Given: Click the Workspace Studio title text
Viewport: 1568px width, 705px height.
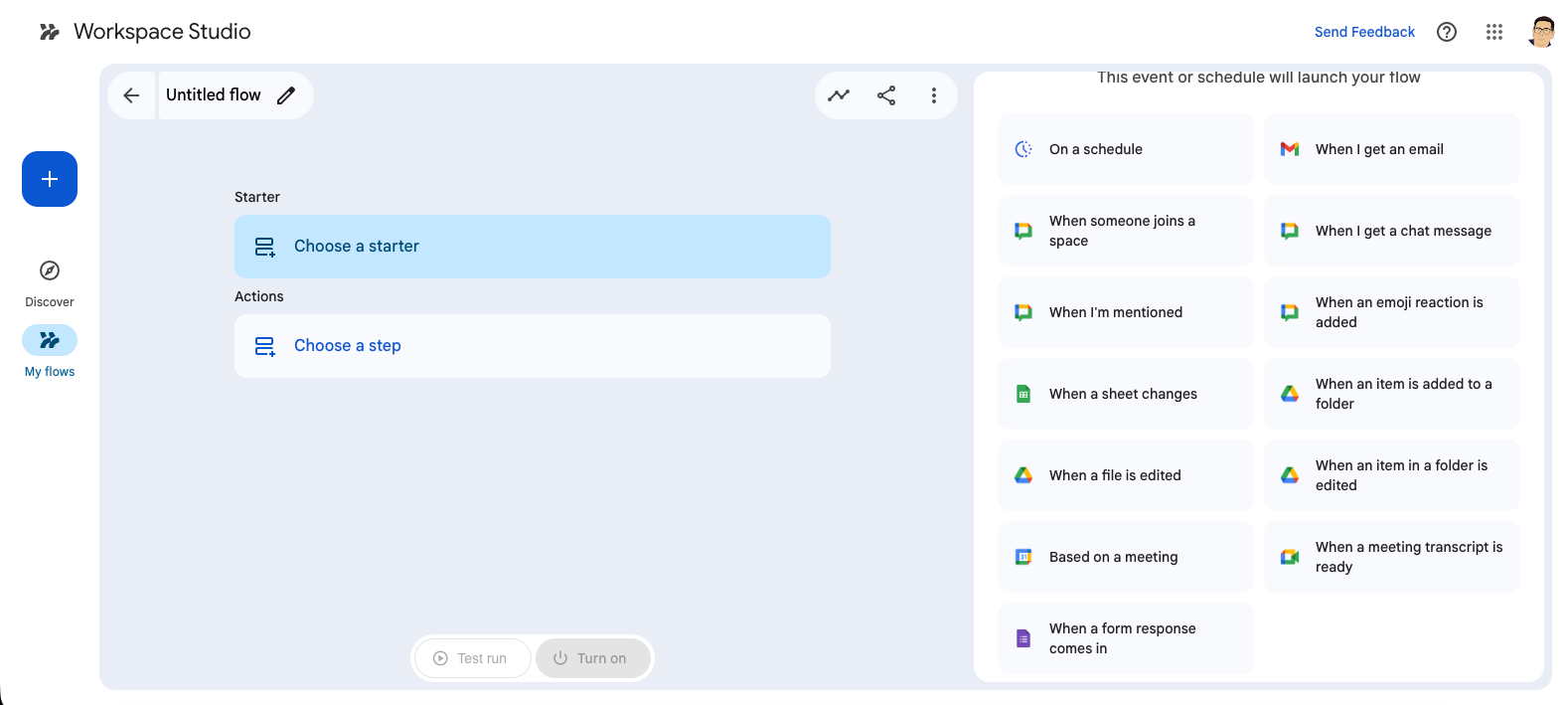Looking at the screenshot, I should 162,32.
